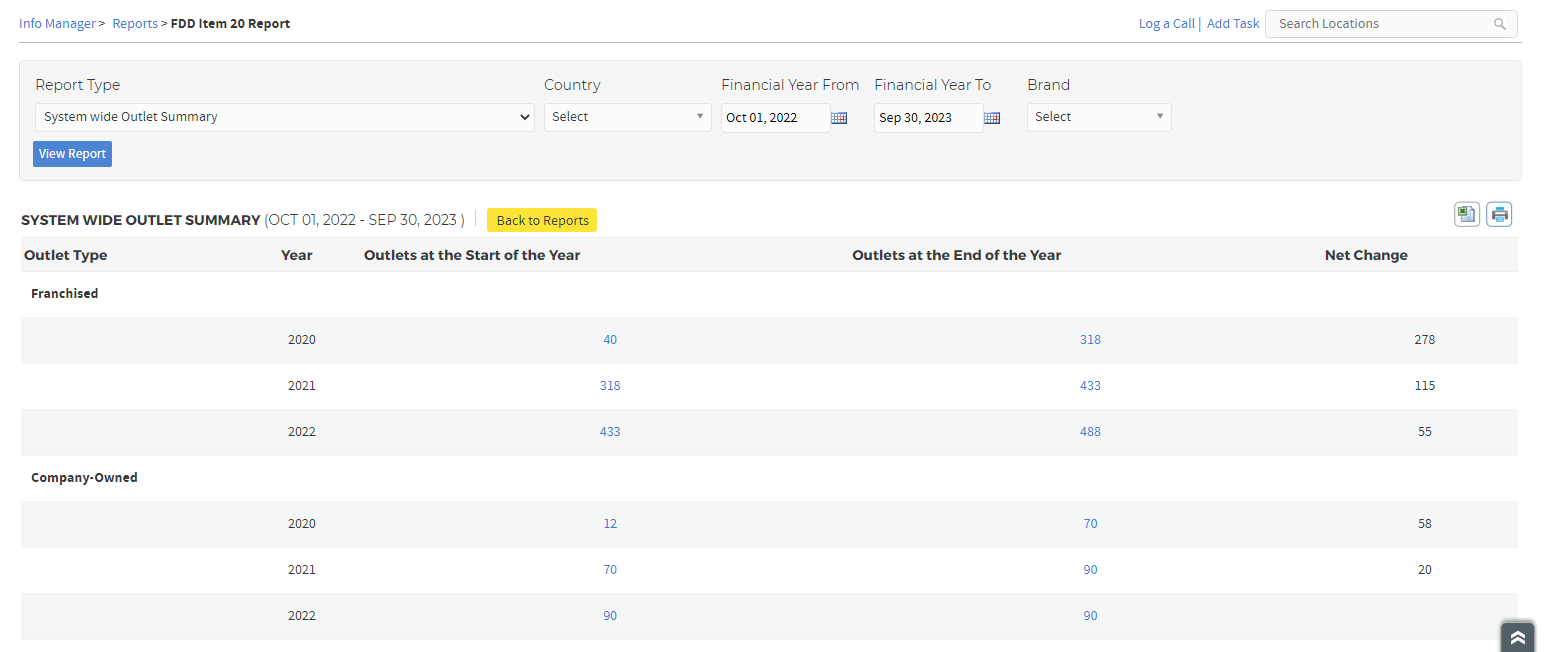Image resolution: width=1551 pixels, height=652 pixels.
Task: Open calendar picker for Financial Year To
Action: 992,118
